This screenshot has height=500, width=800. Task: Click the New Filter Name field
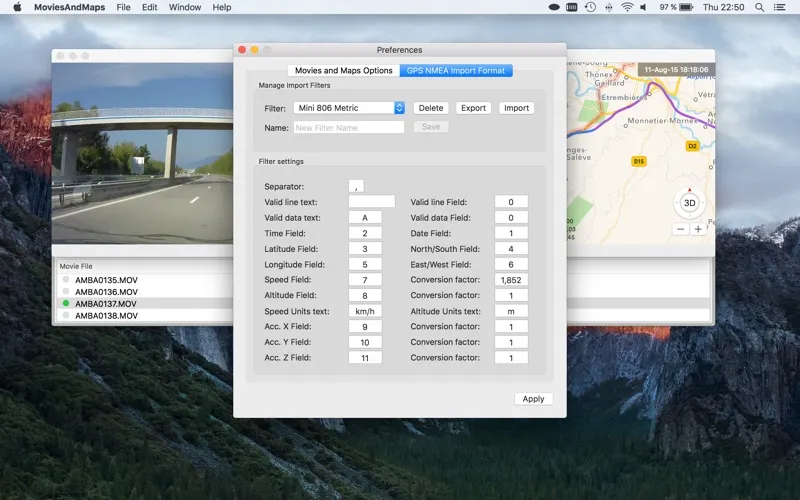coord(349,128)
